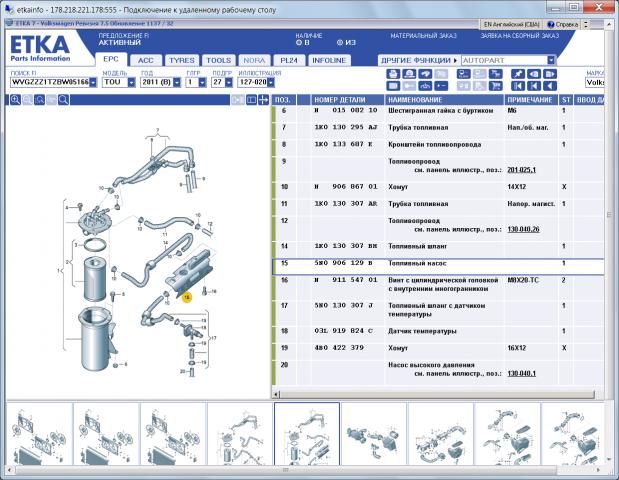The width and height of the screenshot is (619, 480).
Task: Click the third top-row toolbar icon with arrow
Action: coord(425,74)
